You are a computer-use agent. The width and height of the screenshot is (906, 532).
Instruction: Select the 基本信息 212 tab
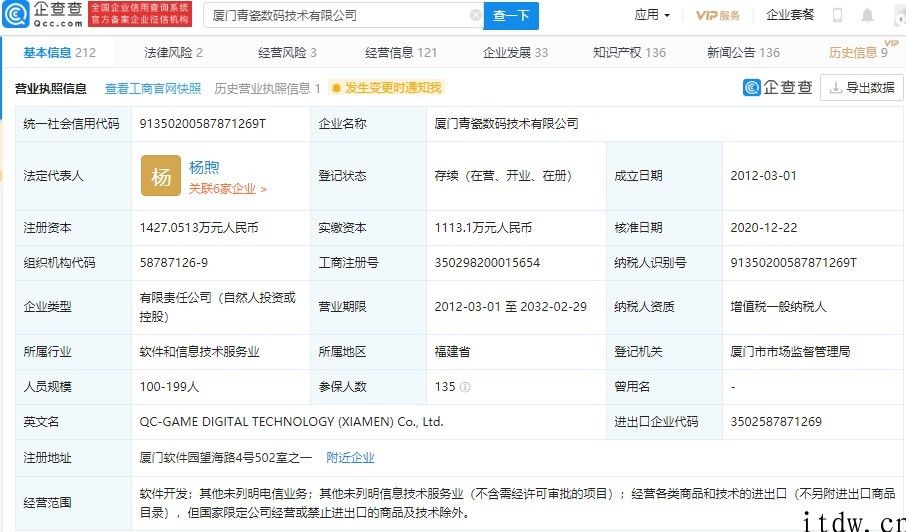(60, 53)
